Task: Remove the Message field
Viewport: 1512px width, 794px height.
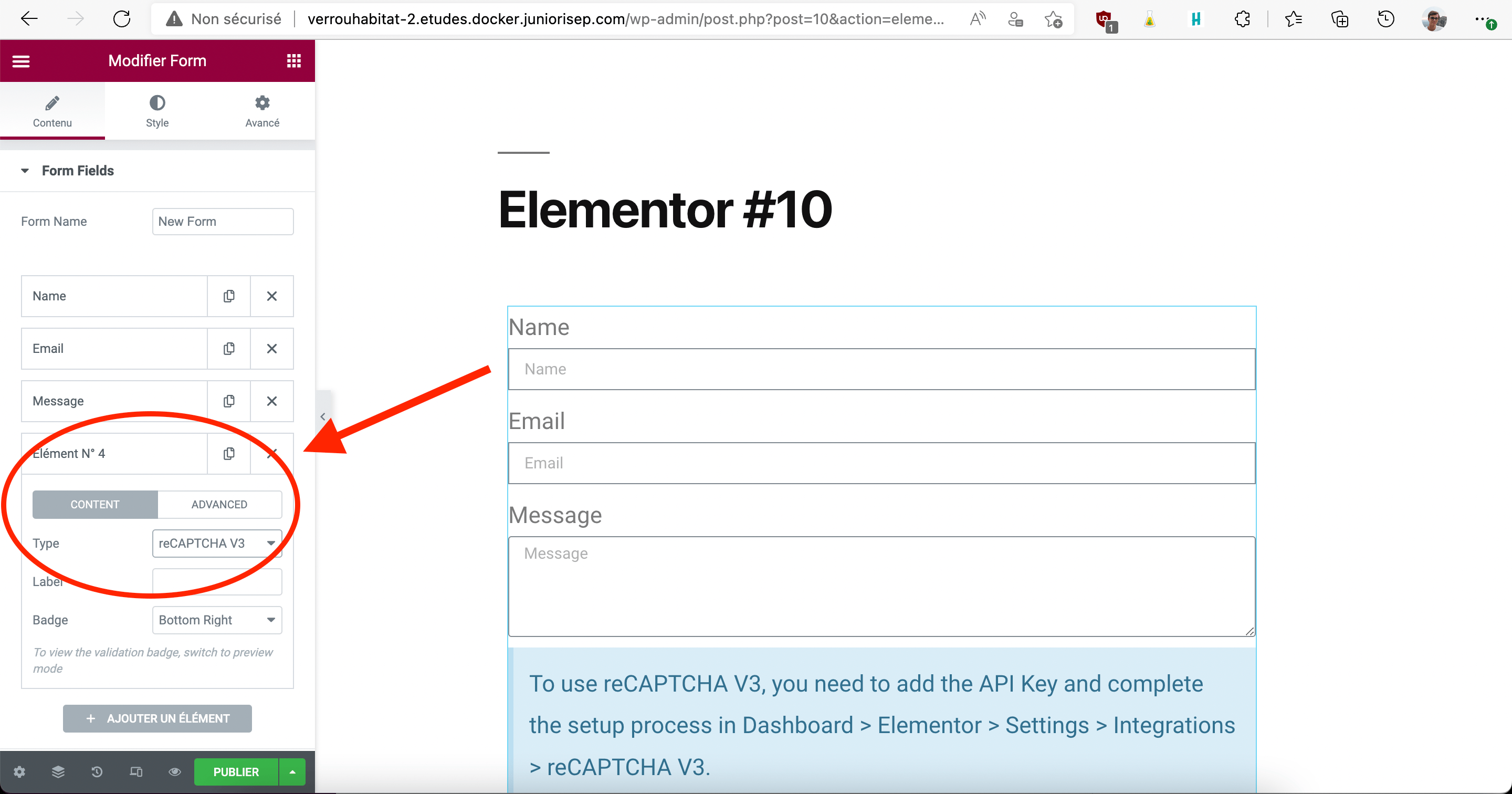Action: tap(272, 401)
